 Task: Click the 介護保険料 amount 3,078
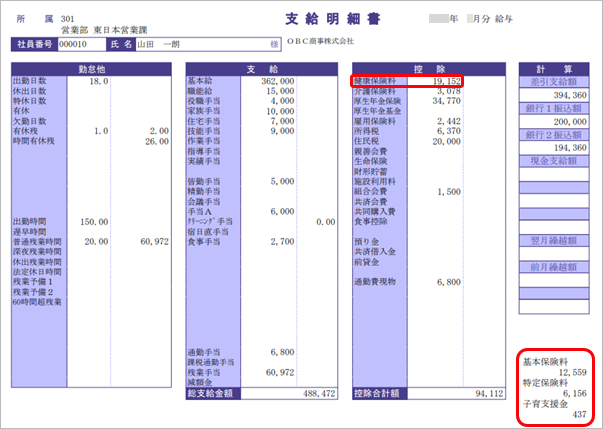(449, 91)
